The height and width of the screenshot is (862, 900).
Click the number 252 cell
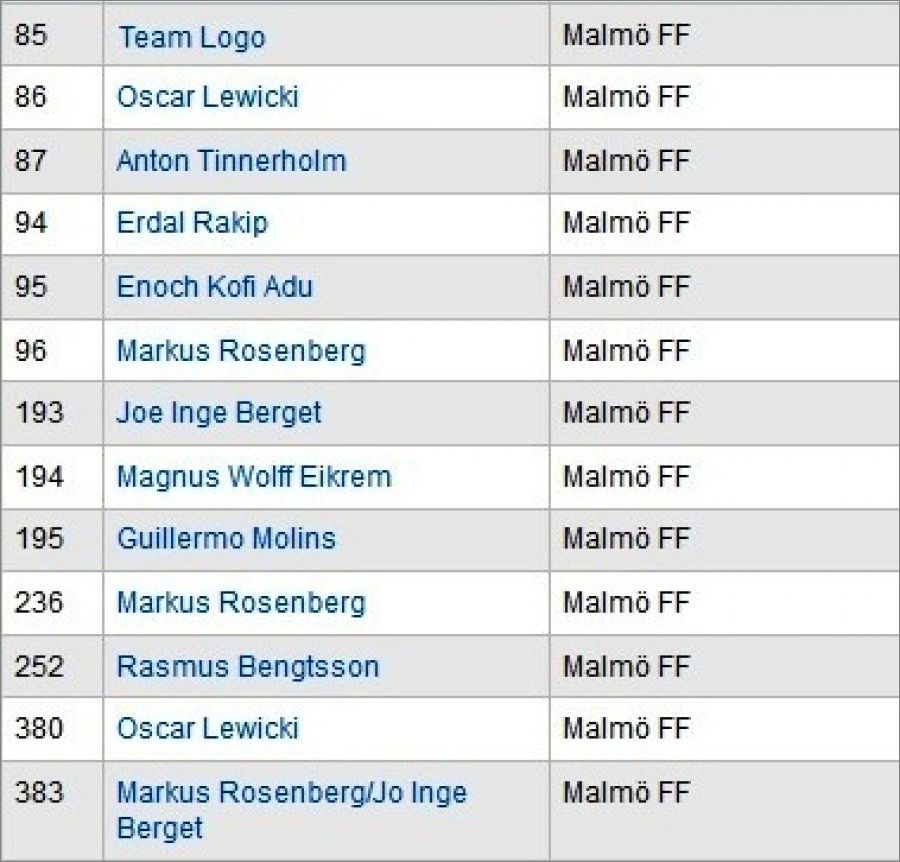39,665
